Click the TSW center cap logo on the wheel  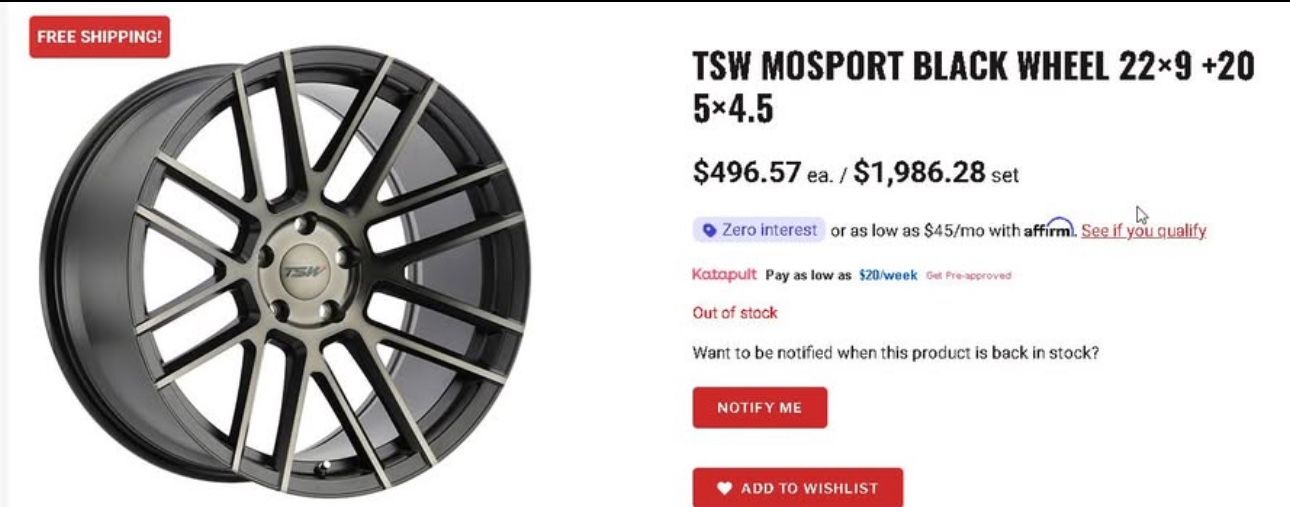pos(295,271)
